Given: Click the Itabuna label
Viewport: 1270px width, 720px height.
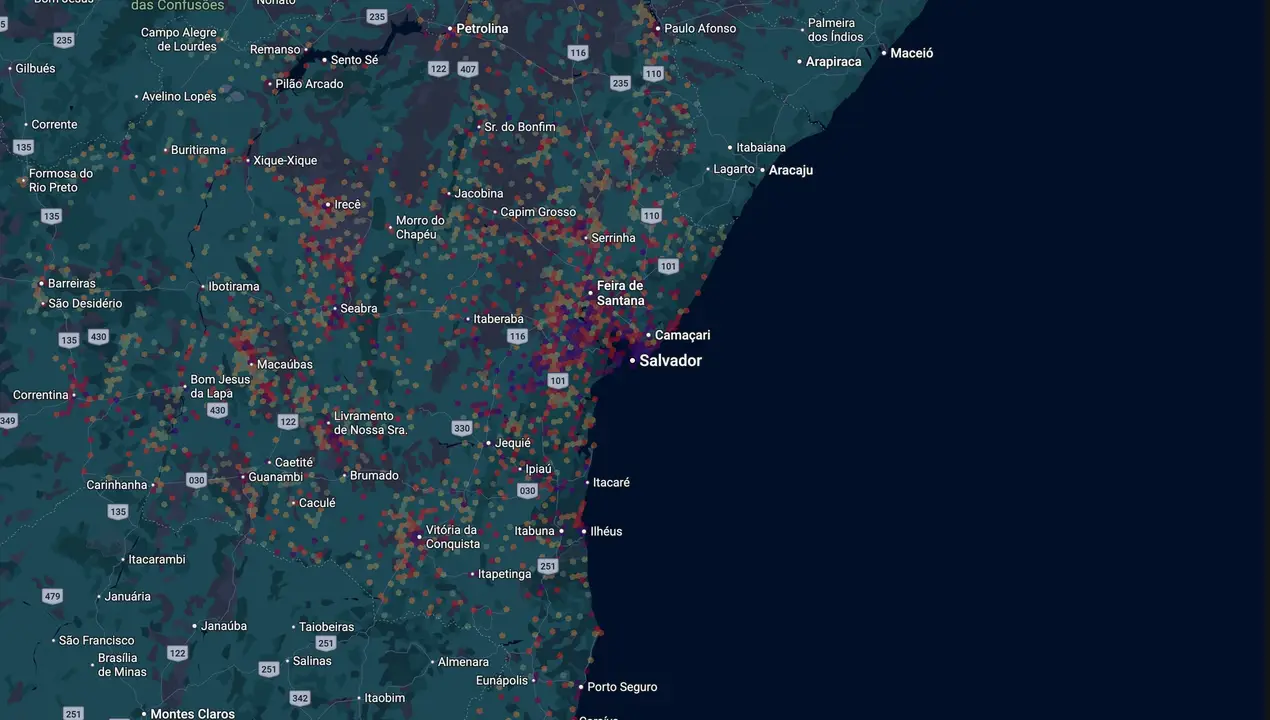Looking at the screenshot, I should (534, 531).
